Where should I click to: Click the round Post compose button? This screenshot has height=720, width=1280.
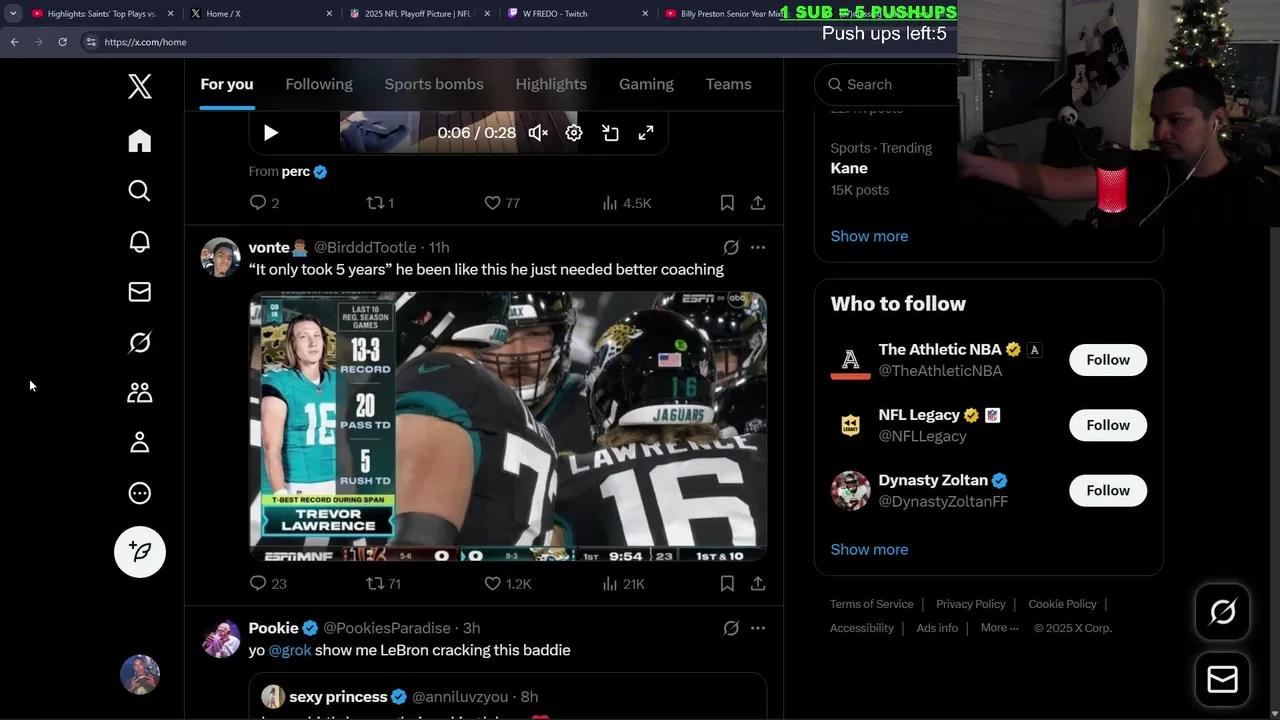tap(140, 552)
